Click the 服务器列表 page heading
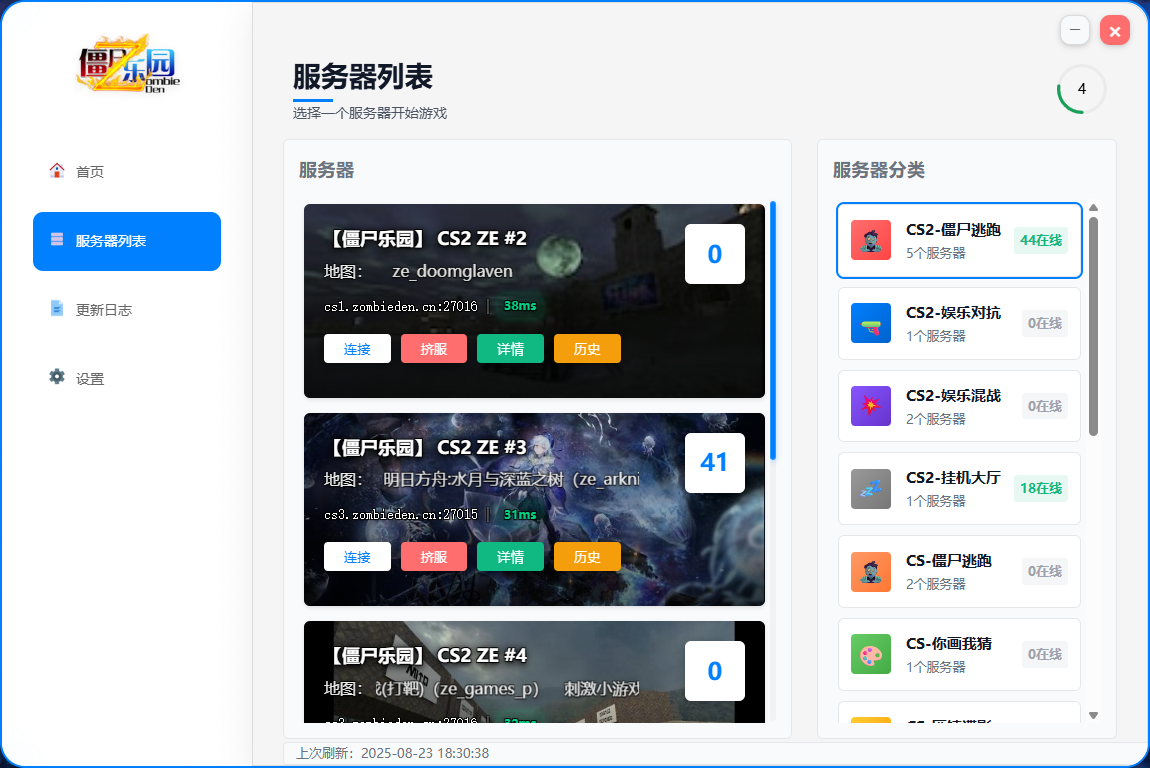This screenshot has width=1150, height=768. 363,77
